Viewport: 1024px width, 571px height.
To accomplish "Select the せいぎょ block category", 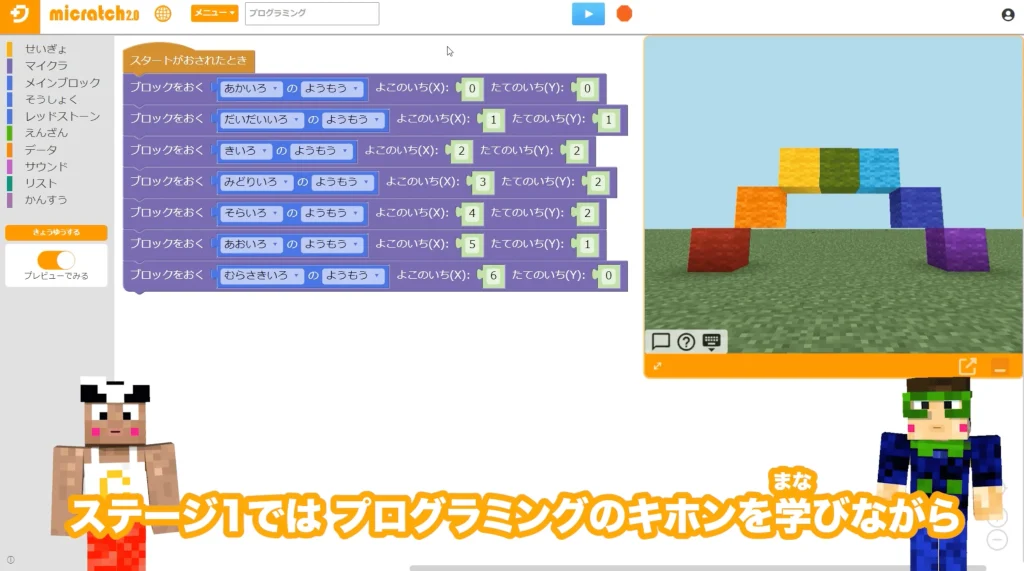I will coord(46,49).
